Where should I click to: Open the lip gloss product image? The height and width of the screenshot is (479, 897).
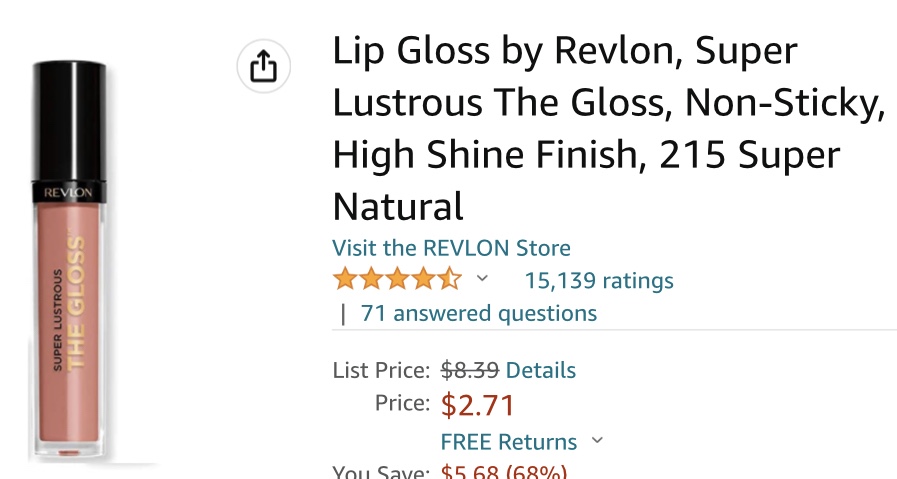[x=69, y=262]
